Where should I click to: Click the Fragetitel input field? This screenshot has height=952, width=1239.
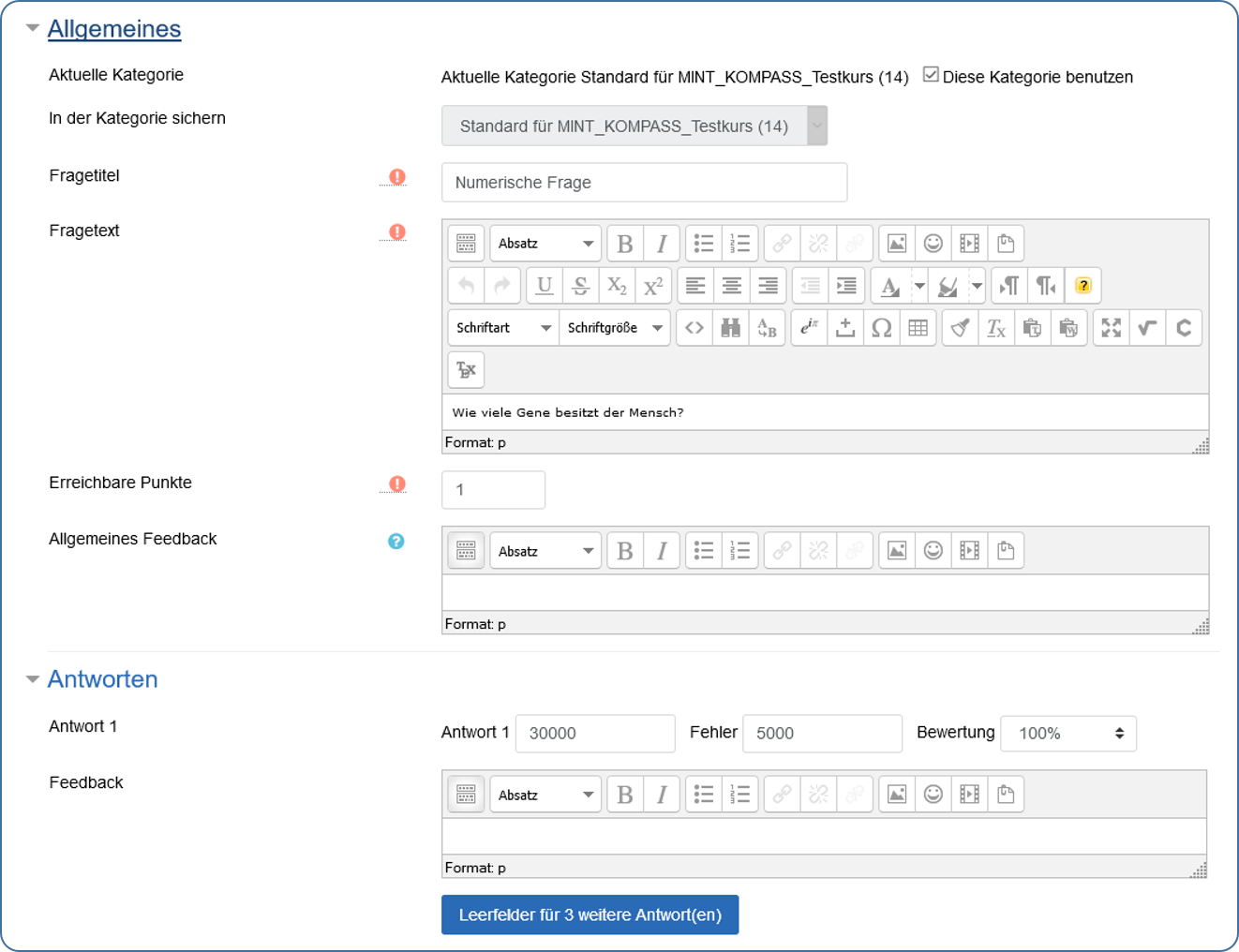point(645,183)
